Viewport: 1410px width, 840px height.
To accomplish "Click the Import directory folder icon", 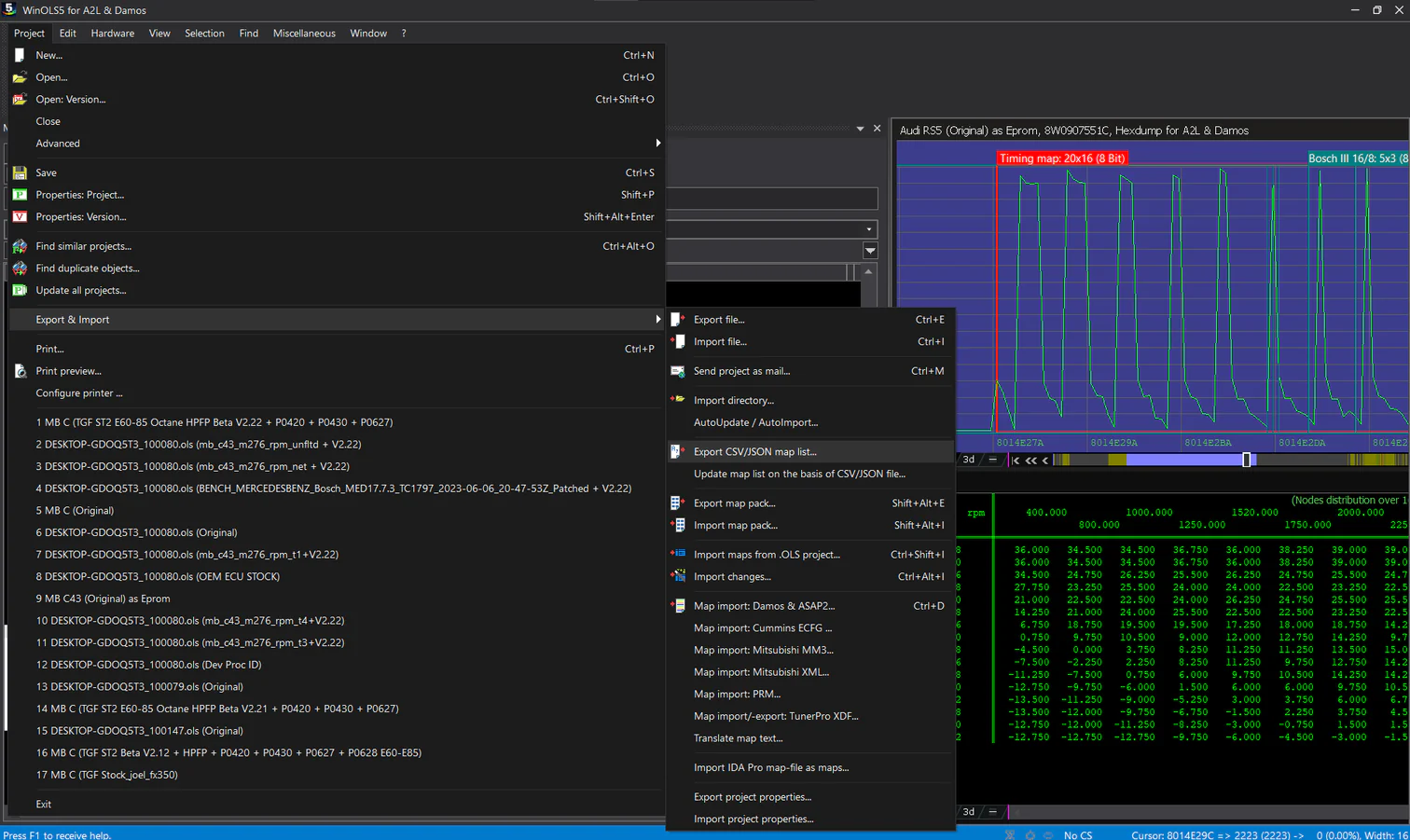I will coord(678,400).
